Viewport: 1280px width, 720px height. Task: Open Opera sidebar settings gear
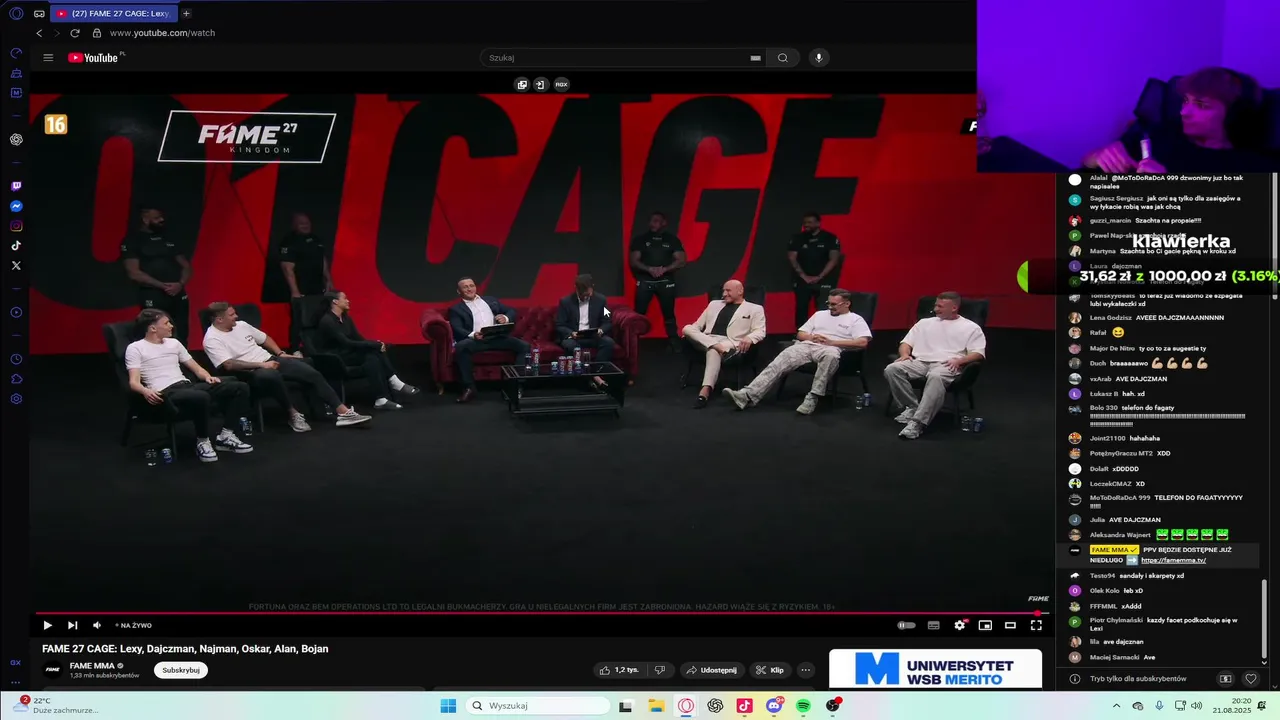[x=16, y=399]
